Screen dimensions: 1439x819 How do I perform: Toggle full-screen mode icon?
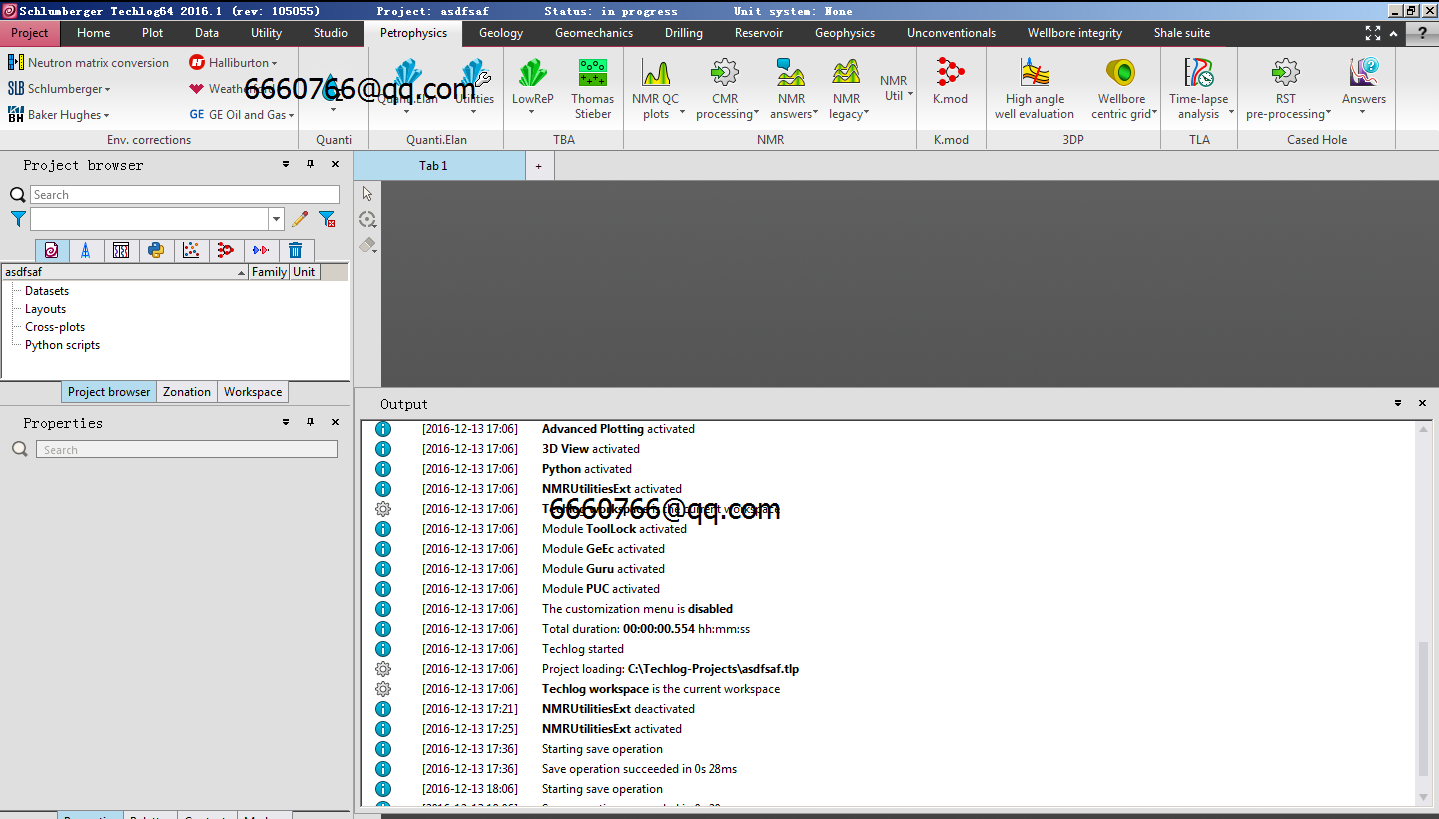tap(1373, 33)
